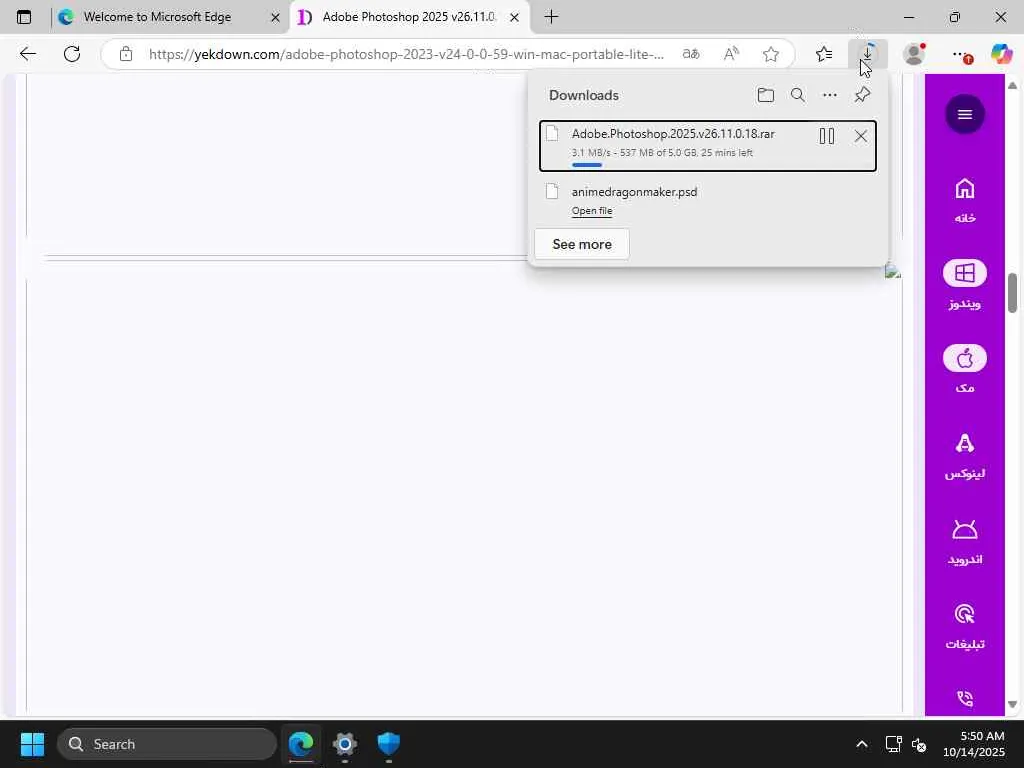Click the address bar URL field

(406, 54)
